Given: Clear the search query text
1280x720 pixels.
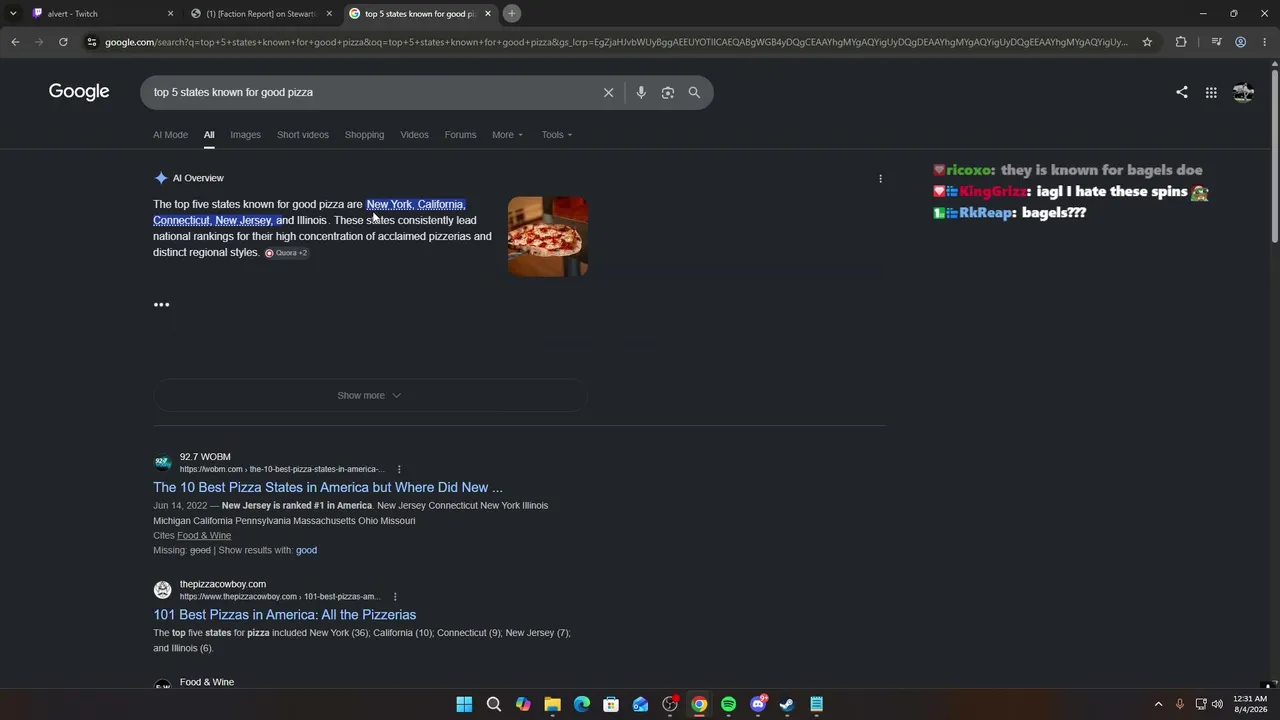Looking at the screenshot, I should (608, 92).
